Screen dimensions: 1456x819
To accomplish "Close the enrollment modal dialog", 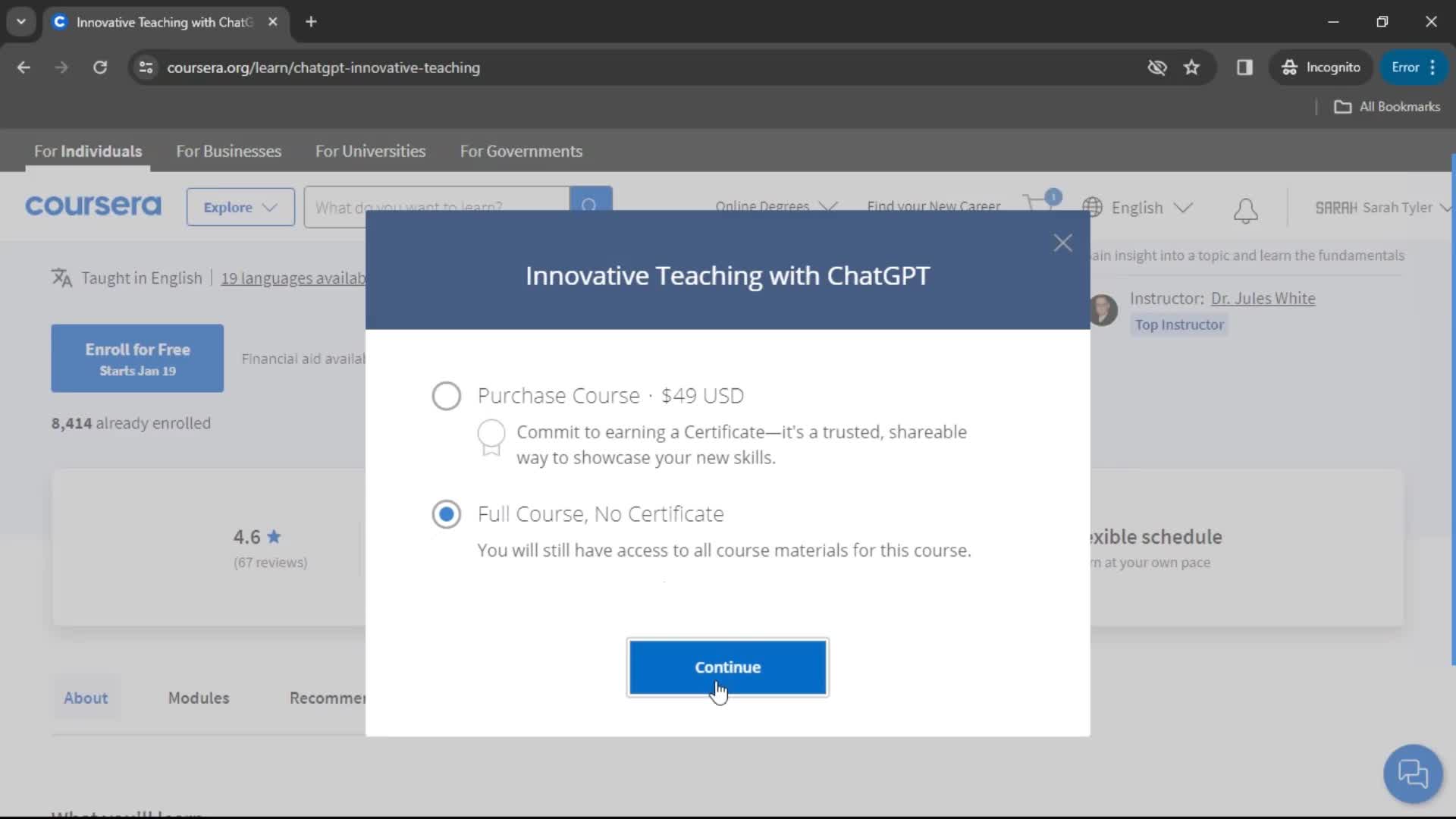I will 1062,242.
